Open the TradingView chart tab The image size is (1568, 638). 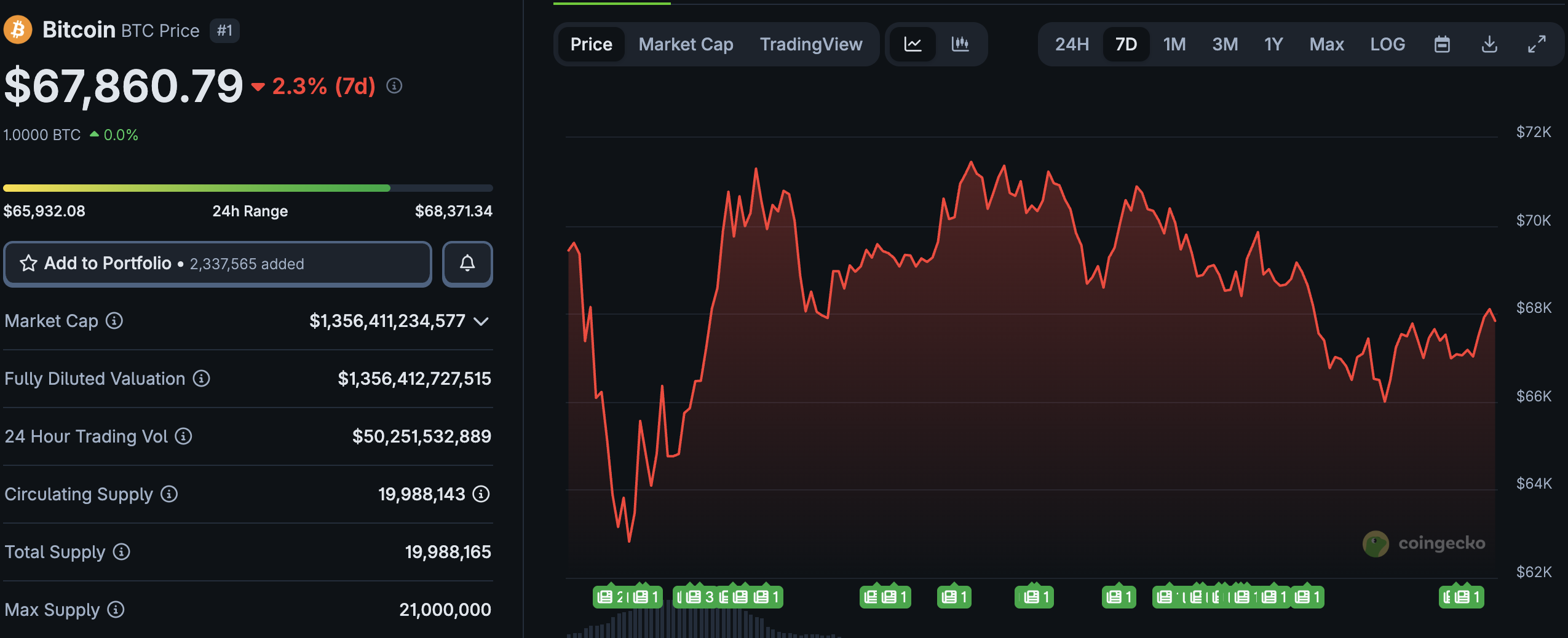coord(811,44)
